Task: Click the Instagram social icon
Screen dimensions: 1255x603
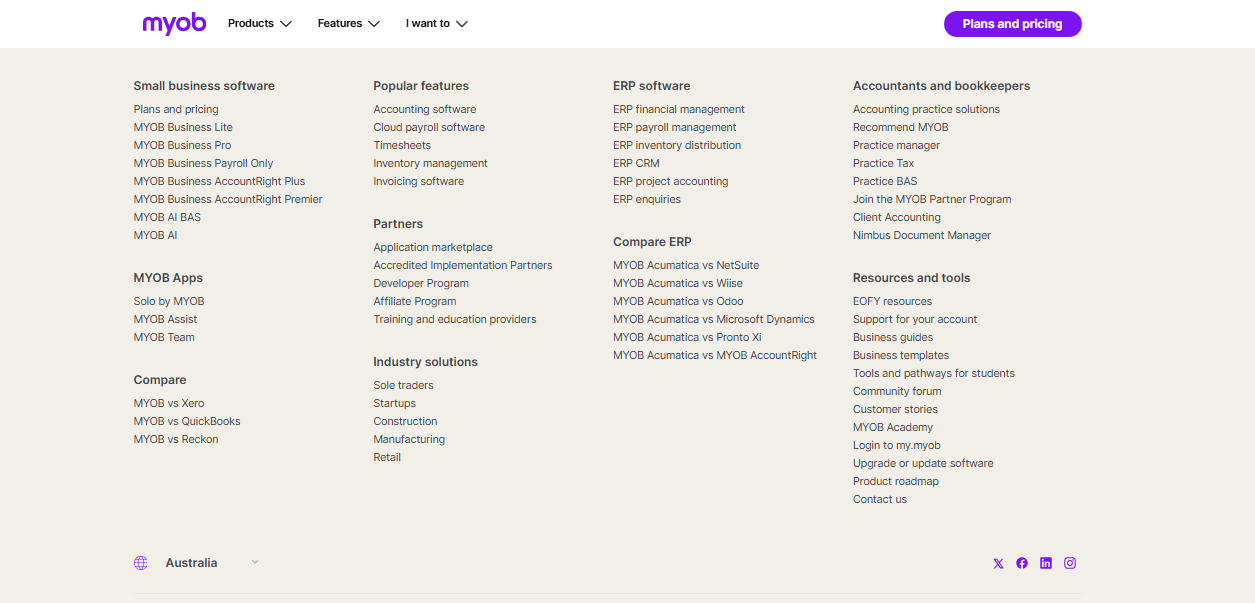Action: pos(1070,563)
